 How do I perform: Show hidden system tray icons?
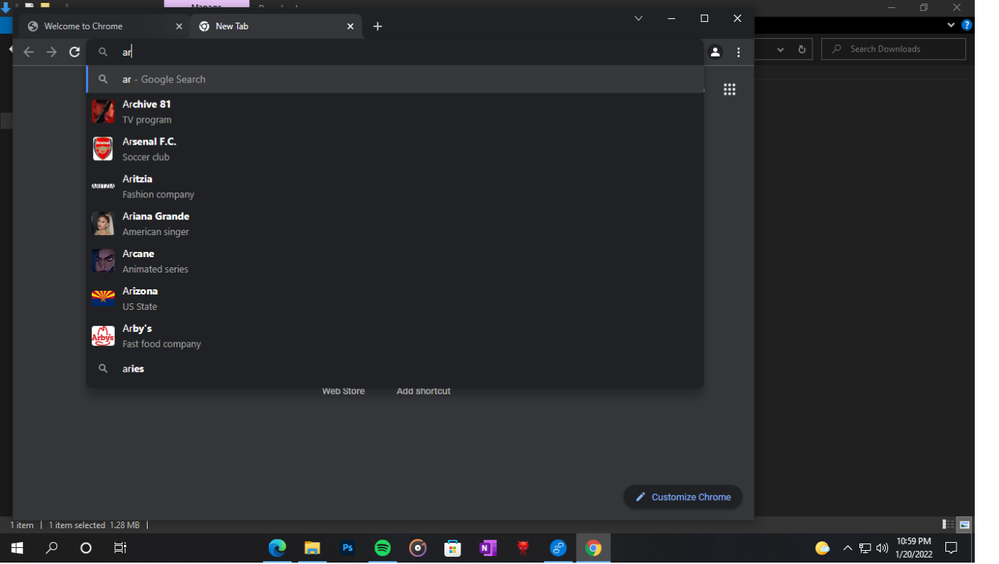847,548
